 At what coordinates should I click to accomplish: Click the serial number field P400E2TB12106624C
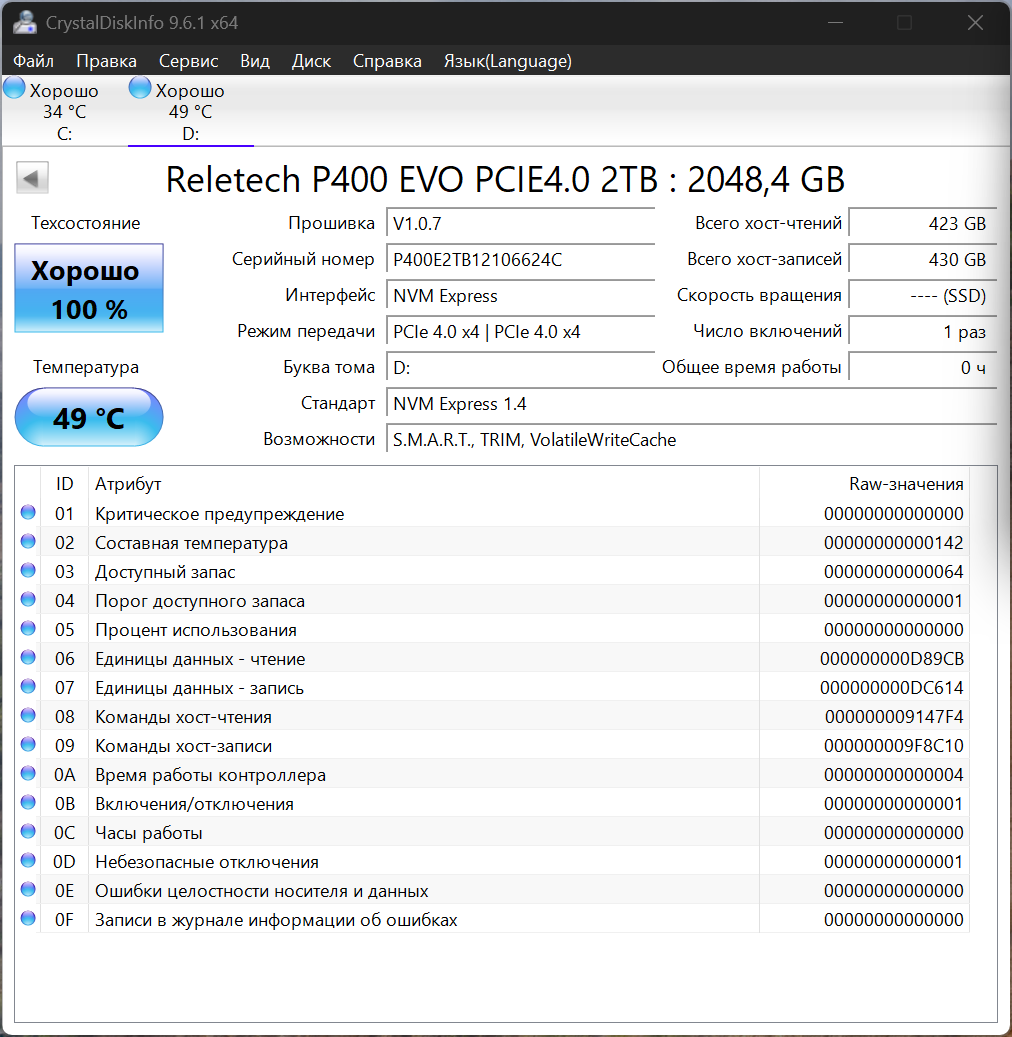[x=521, y=259]
